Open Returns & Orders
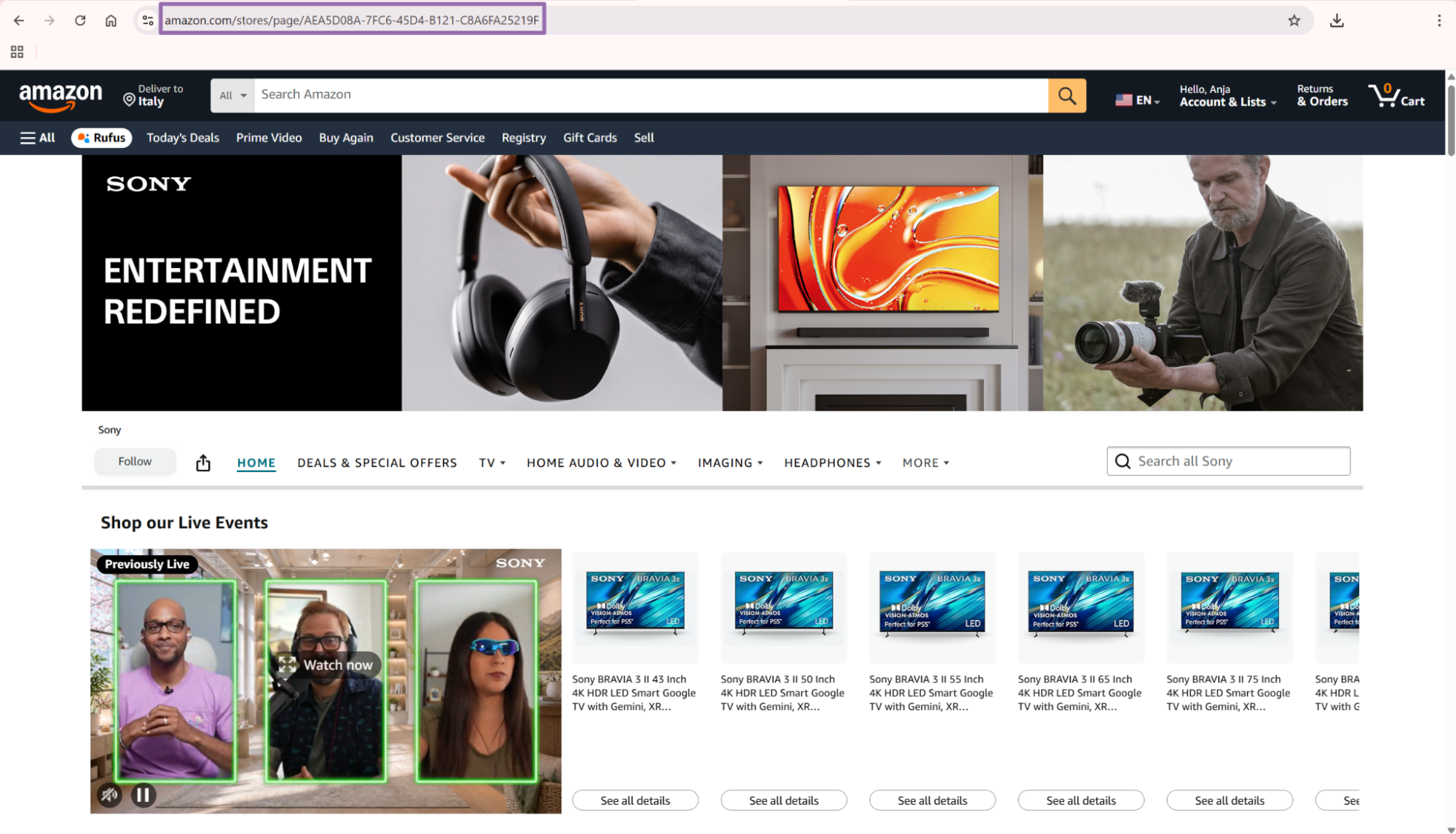 click(x=1322, y=95)
